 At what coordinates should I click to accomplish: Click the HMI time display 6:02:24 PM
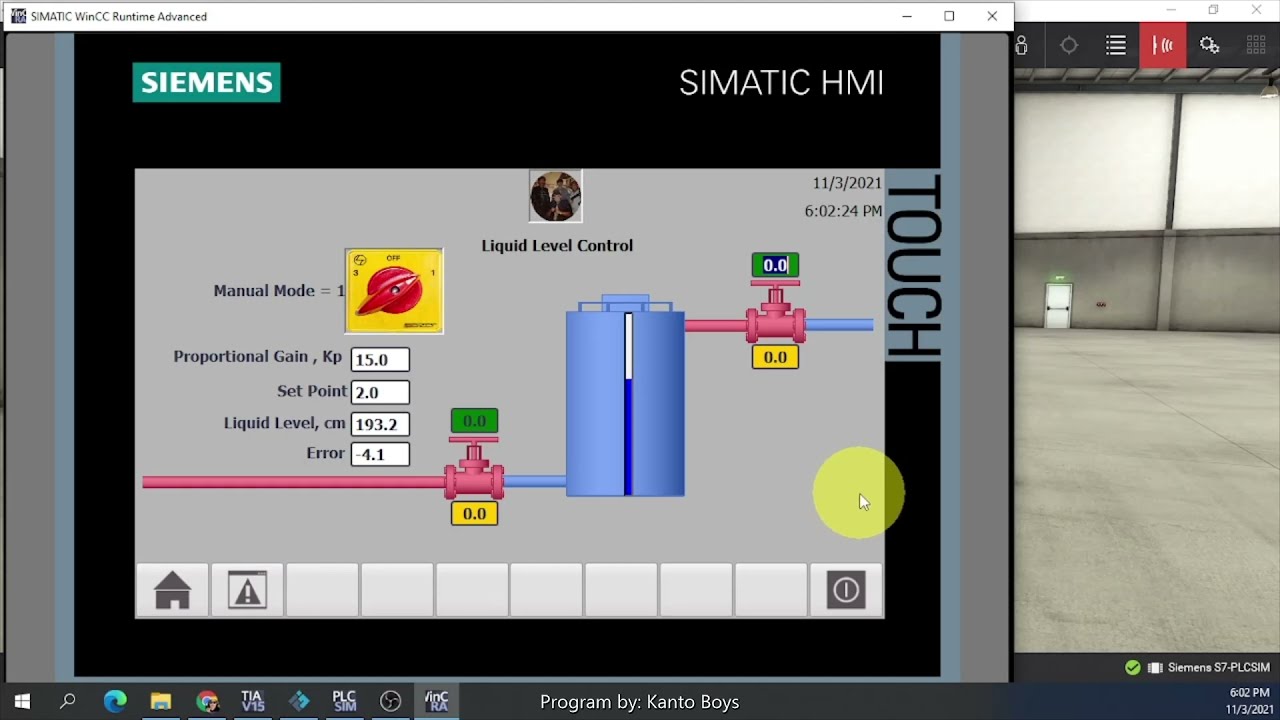coord(843,211)
